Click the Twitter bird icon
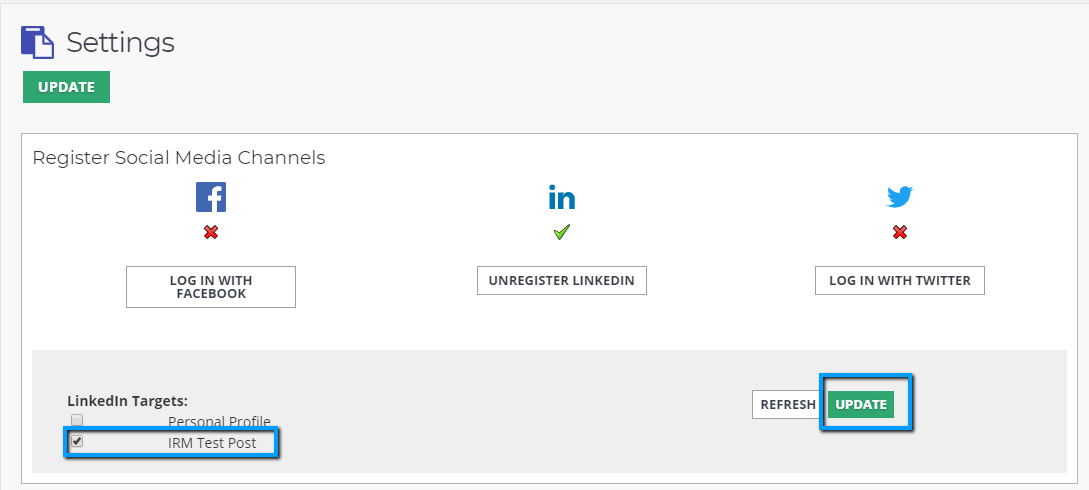 click(x=900, y=197)
